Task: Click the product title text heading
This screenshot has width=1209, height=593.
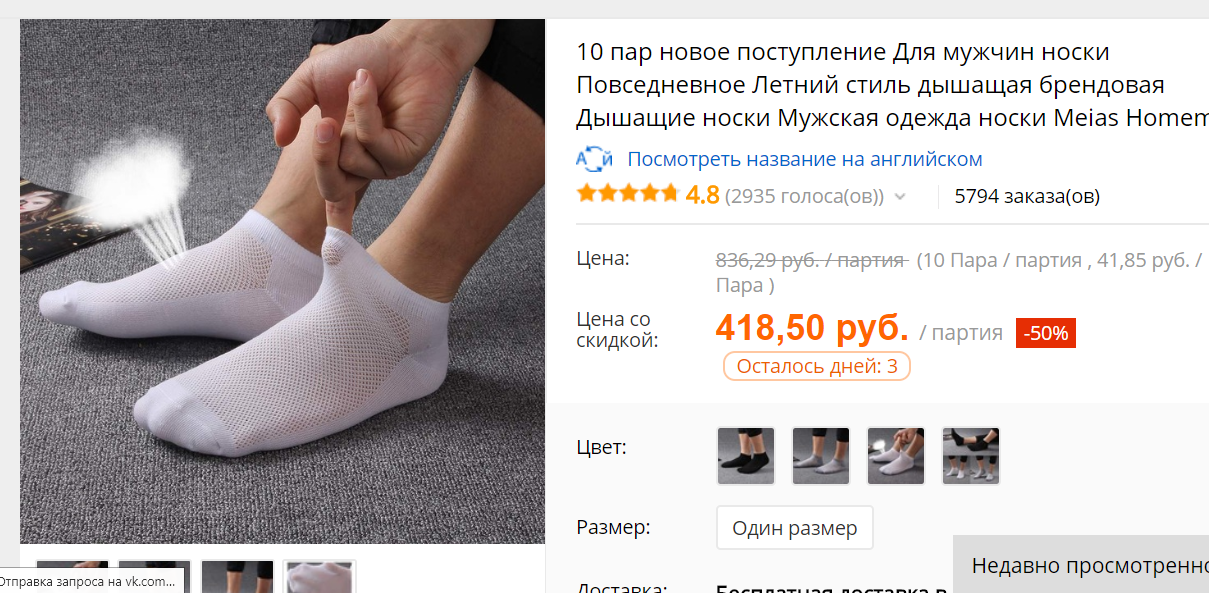Action: click(x=892, y=85)
